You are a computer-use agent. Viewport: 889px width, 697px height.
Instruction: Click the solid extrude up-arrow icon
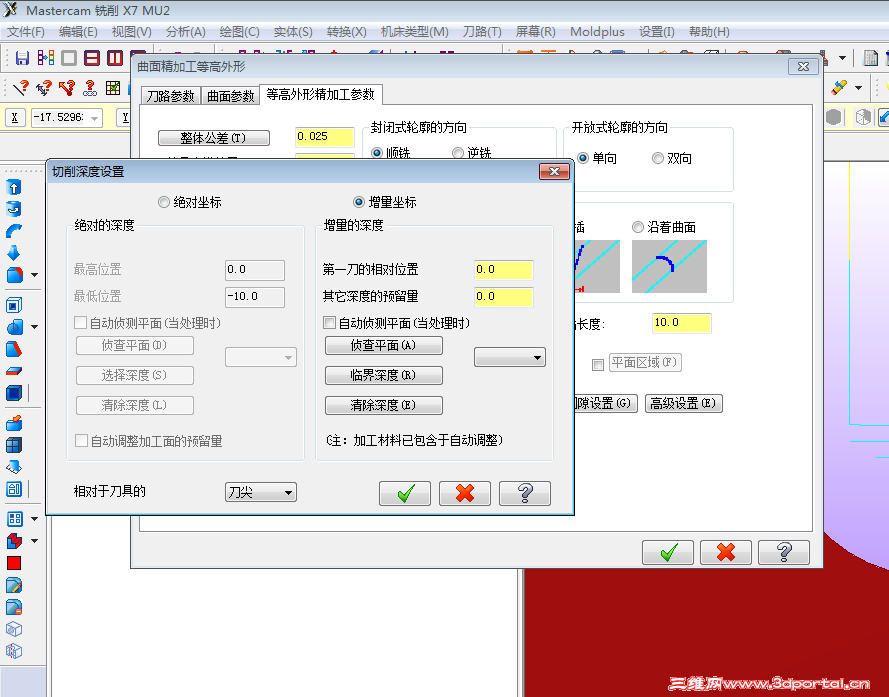pyautogui.click(x=14, y=187)
